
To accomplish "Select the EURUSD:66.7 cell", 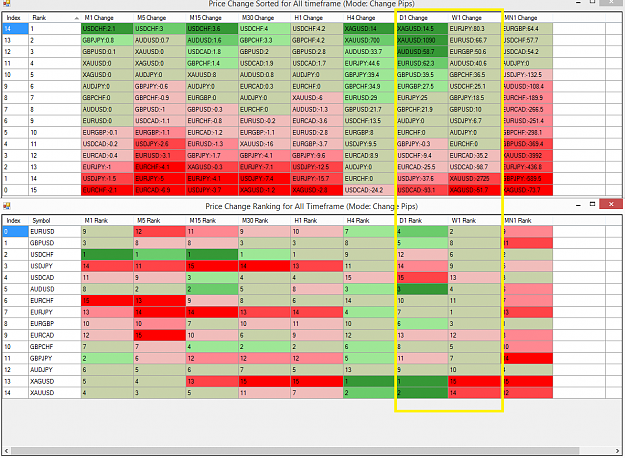I will coord(474,40).
